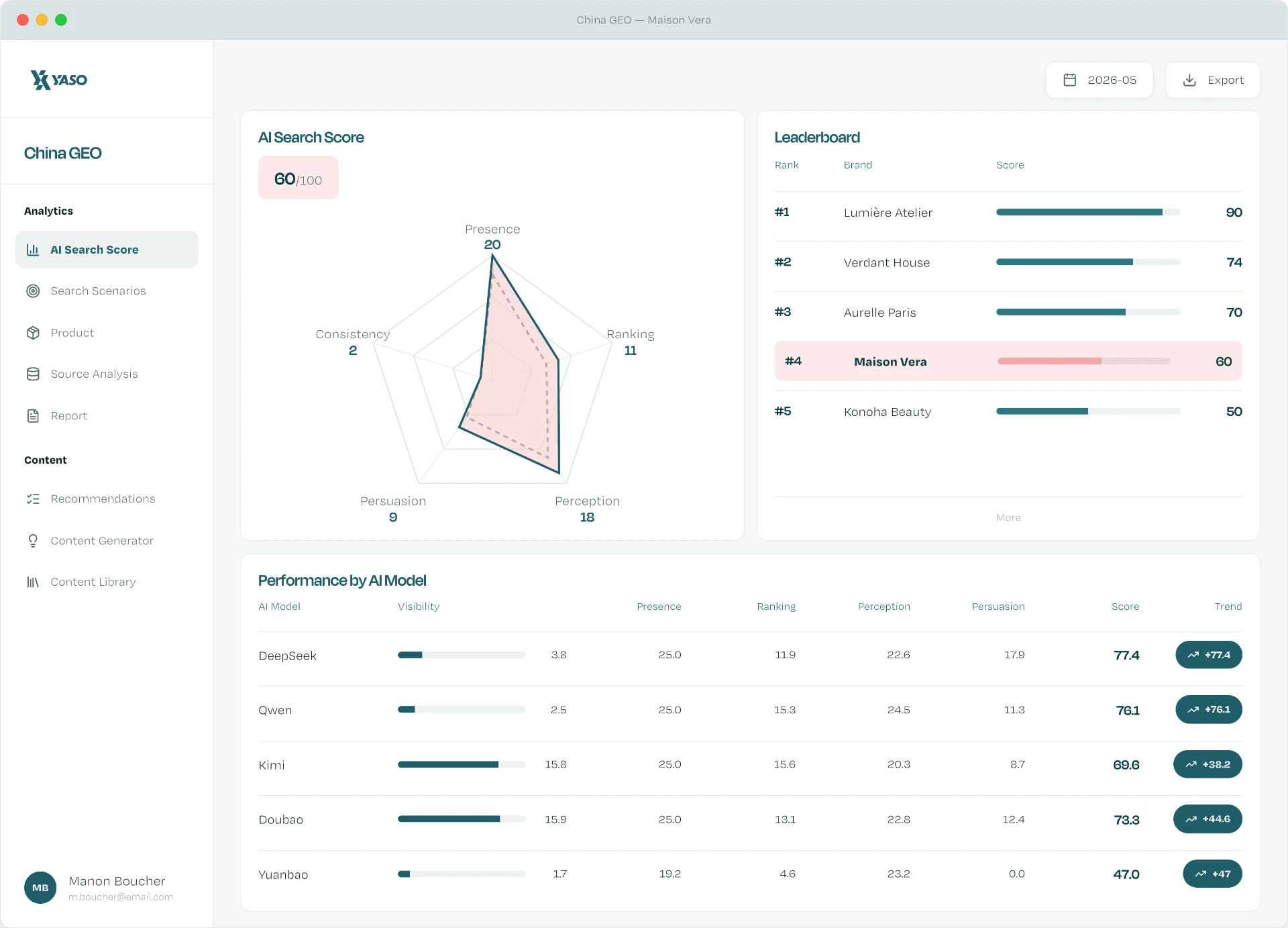Click the +77.4 trend badge for DeepSeek
This screenshot has width=1288, height=928.
1209,655
